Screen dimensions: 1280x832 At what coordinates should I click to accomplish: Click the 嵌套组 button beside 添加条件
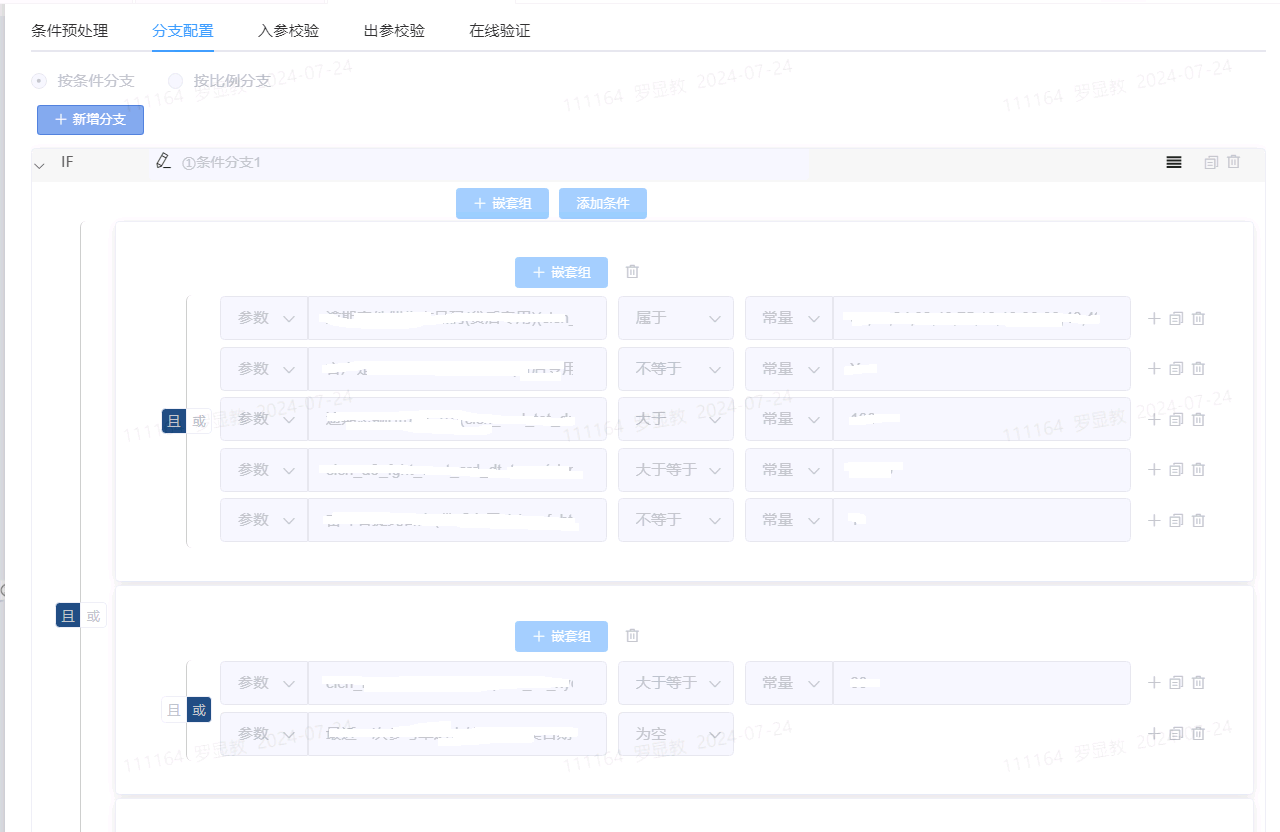502,203
